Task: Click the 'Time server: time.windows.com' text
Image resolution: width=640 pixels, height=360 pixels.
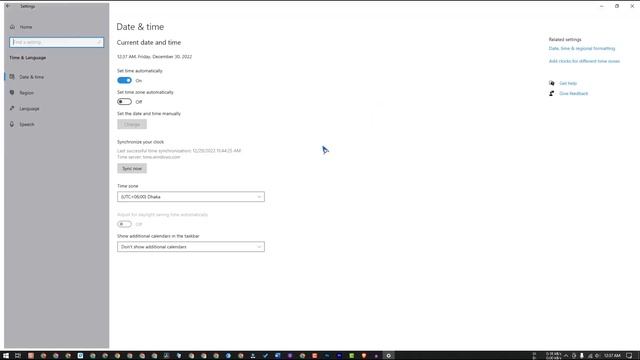Action: point(149,157)
